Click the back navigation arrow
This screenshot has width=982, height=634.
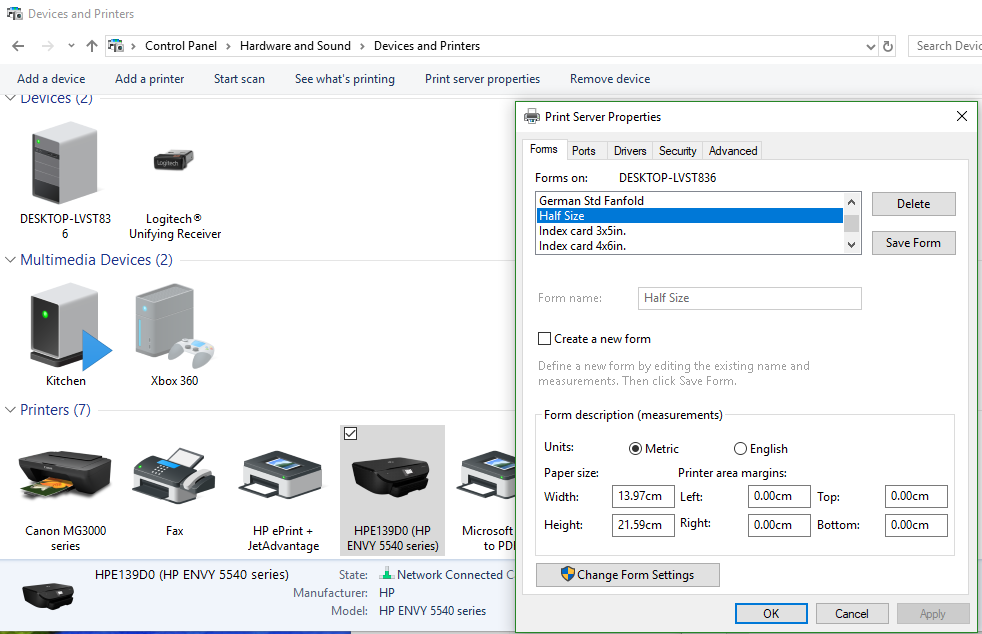pyautogui.click(x=17, y=45)
